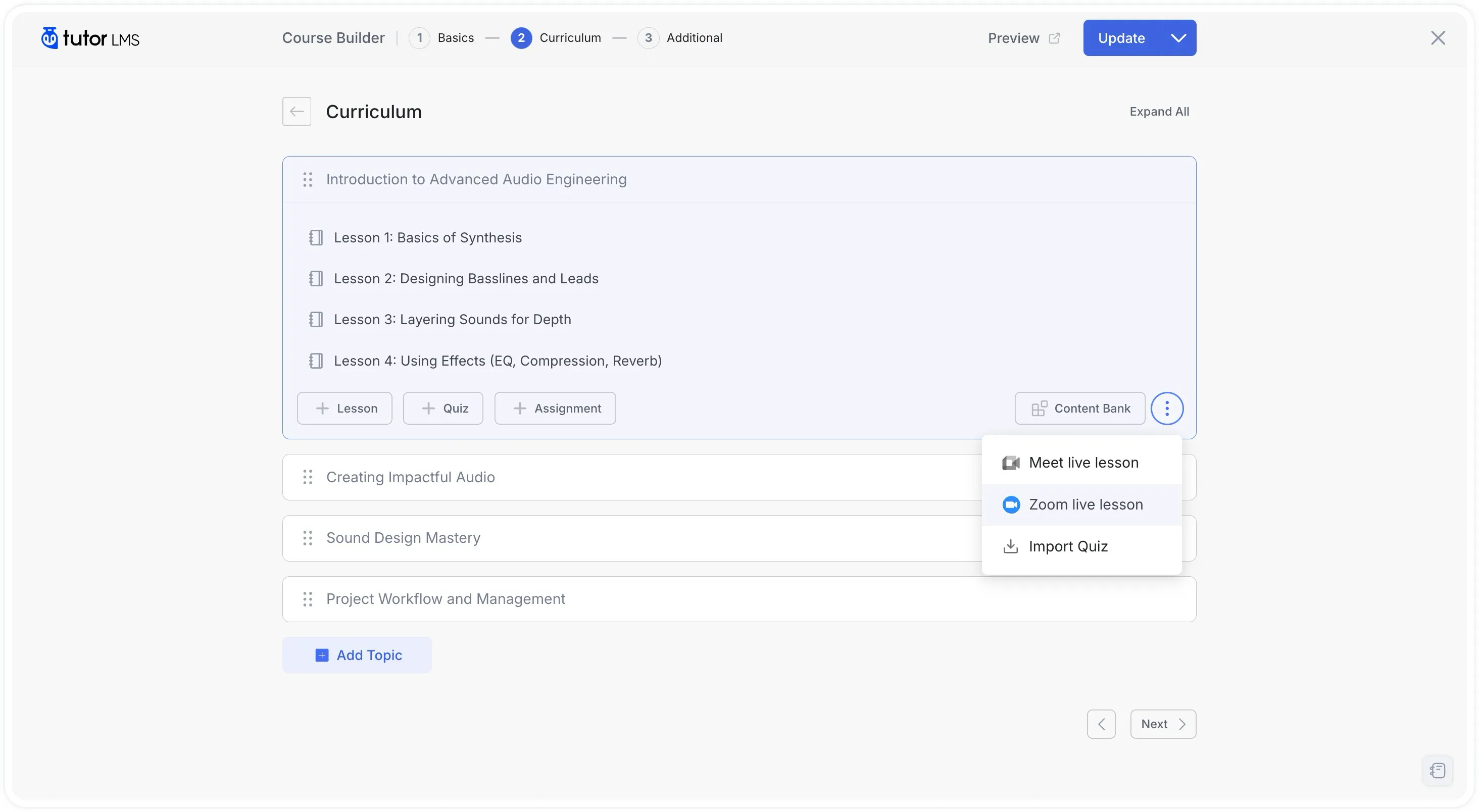The height and width of the screenshot is (812, 1479).
Task: Open Lesson 1: Basics of Synthesis
Action: click(428, 237)
